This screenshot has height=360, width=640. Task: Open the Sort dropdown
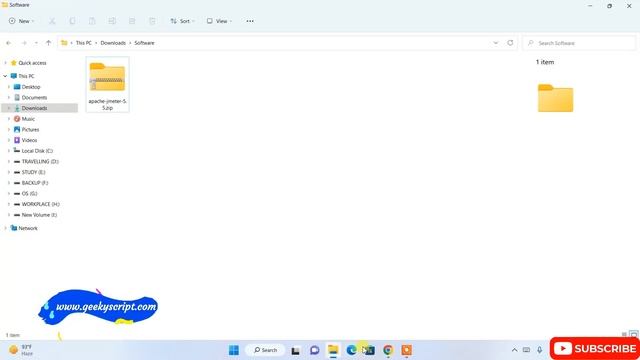click(182, 21)
